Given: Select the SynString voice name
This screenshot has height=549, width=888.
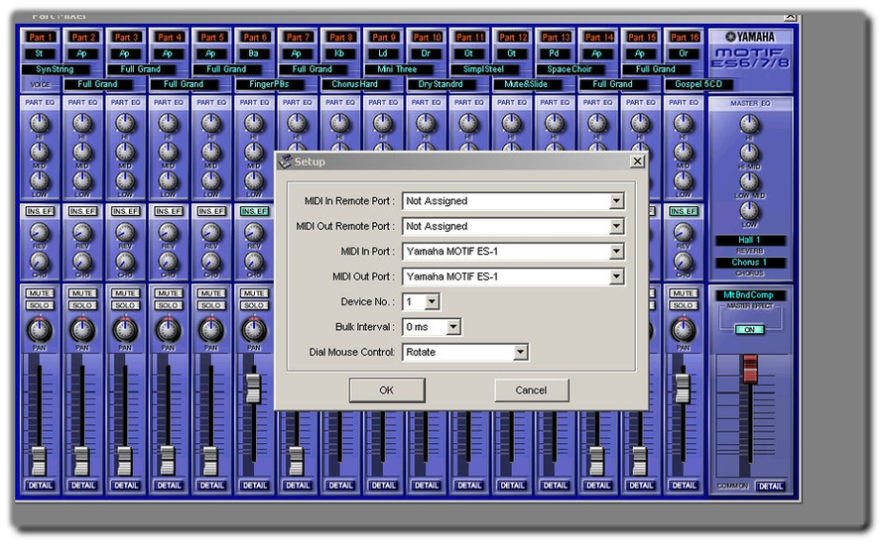Looking at the screenshot, I should (55, 69).
